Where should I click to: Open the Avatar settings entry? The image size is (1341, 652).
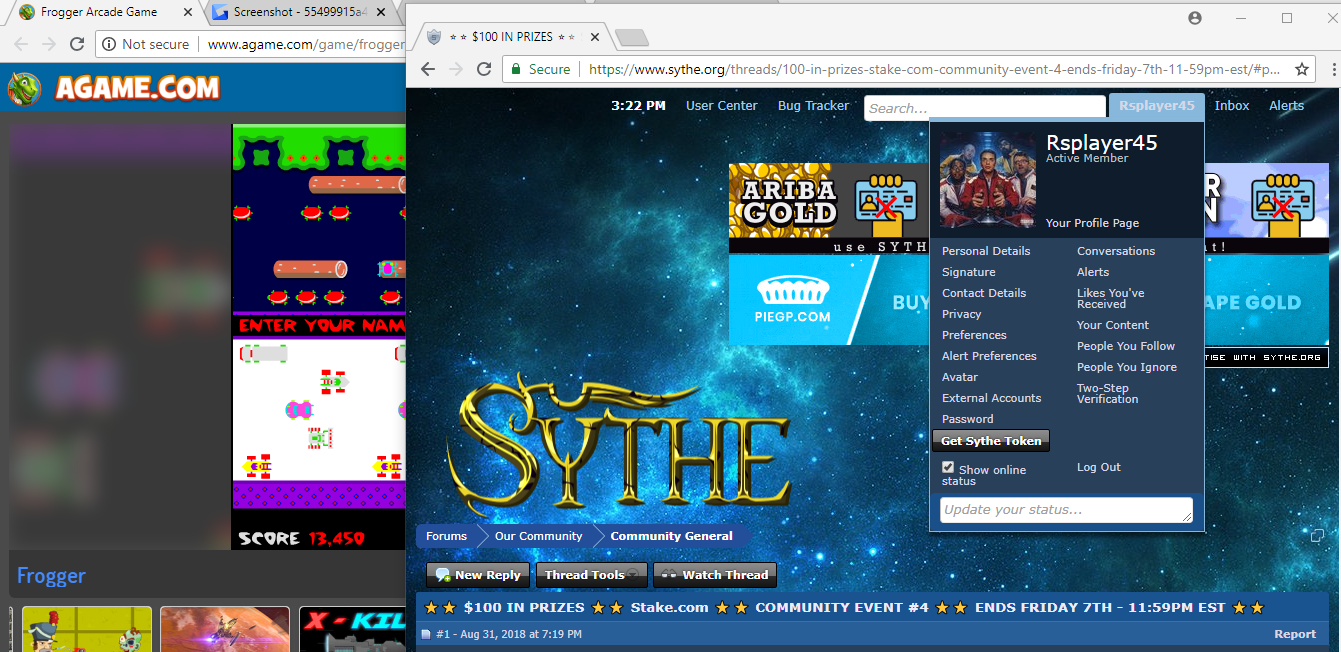[960, 377]
